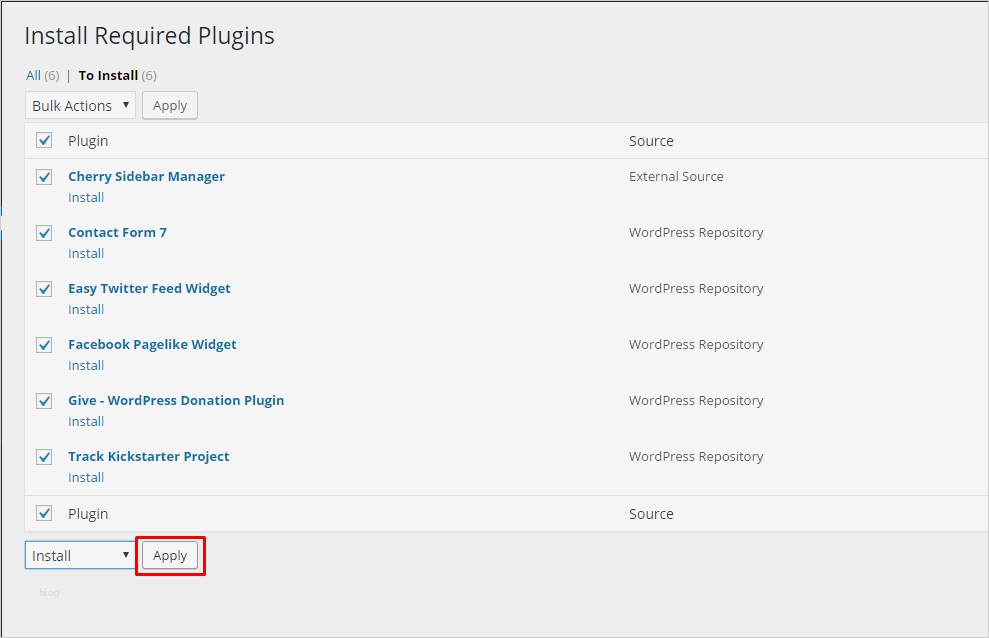Toggle the Facebook Pagelike Widget checkbox

point(44,345)
